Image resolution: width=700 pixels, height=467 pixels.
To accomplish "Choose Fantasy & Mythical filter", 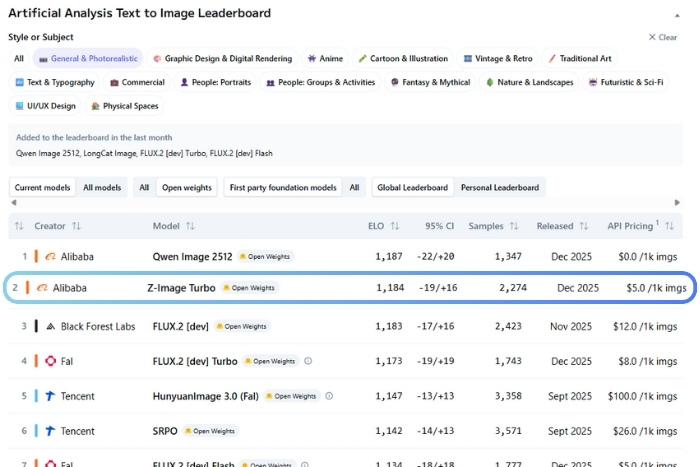I will (430, 82).
